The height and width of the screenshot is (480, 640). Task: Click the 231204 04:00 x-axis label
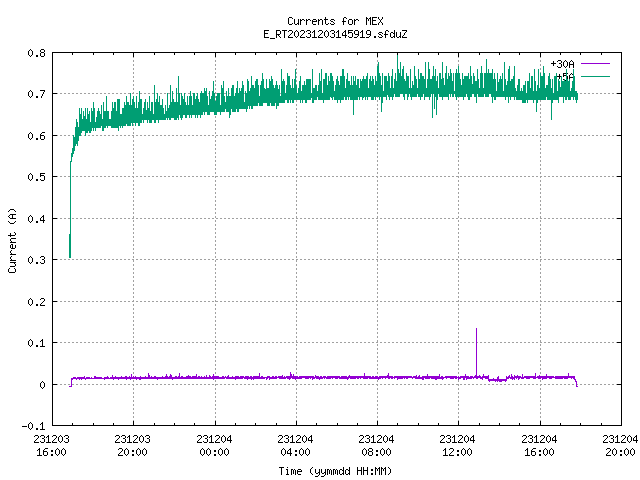point(295,446)
